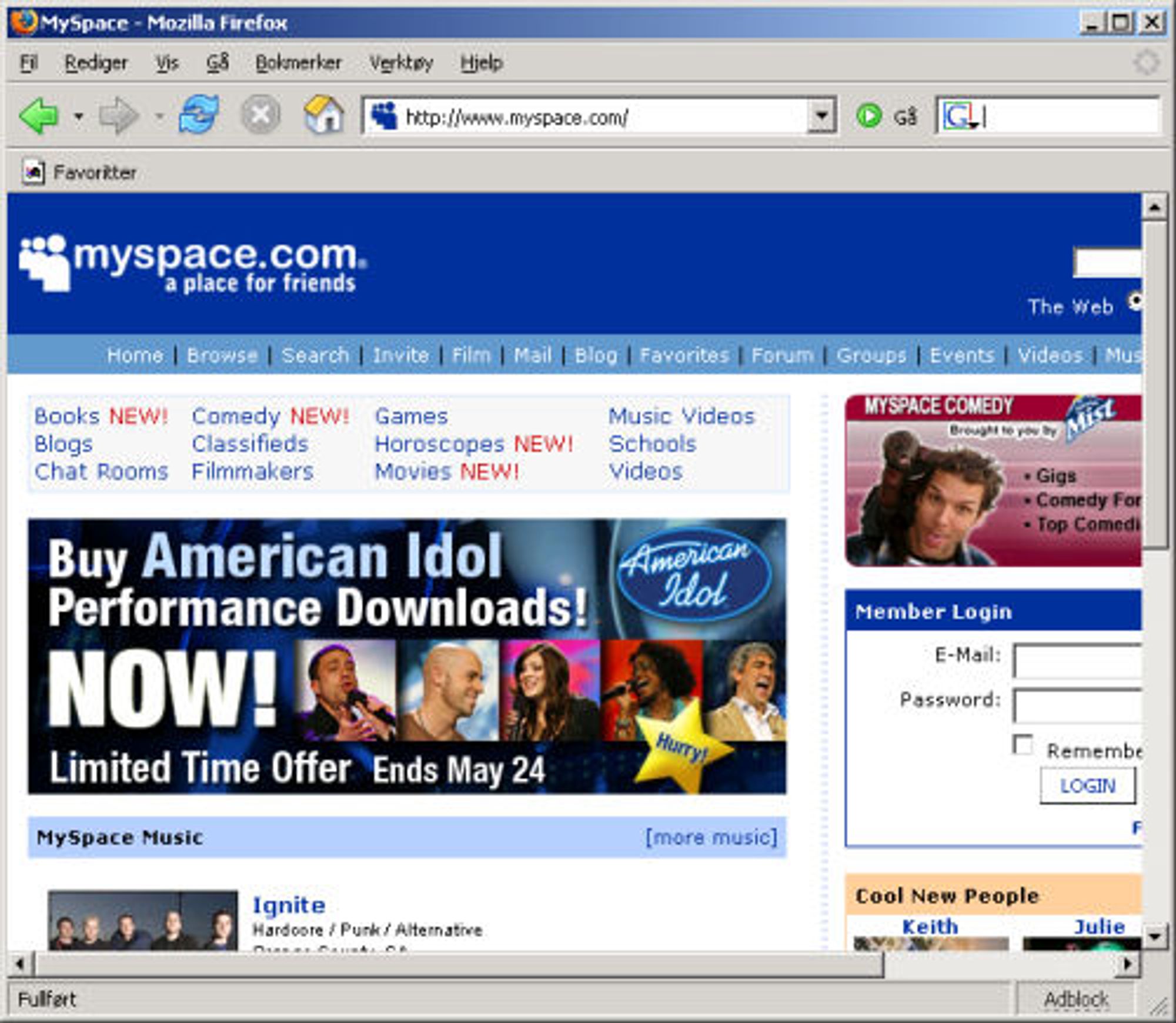This screenshot has height=1023, width=1176.
Task: Click the Google search engine icon
Action: [x=959, y=116]
